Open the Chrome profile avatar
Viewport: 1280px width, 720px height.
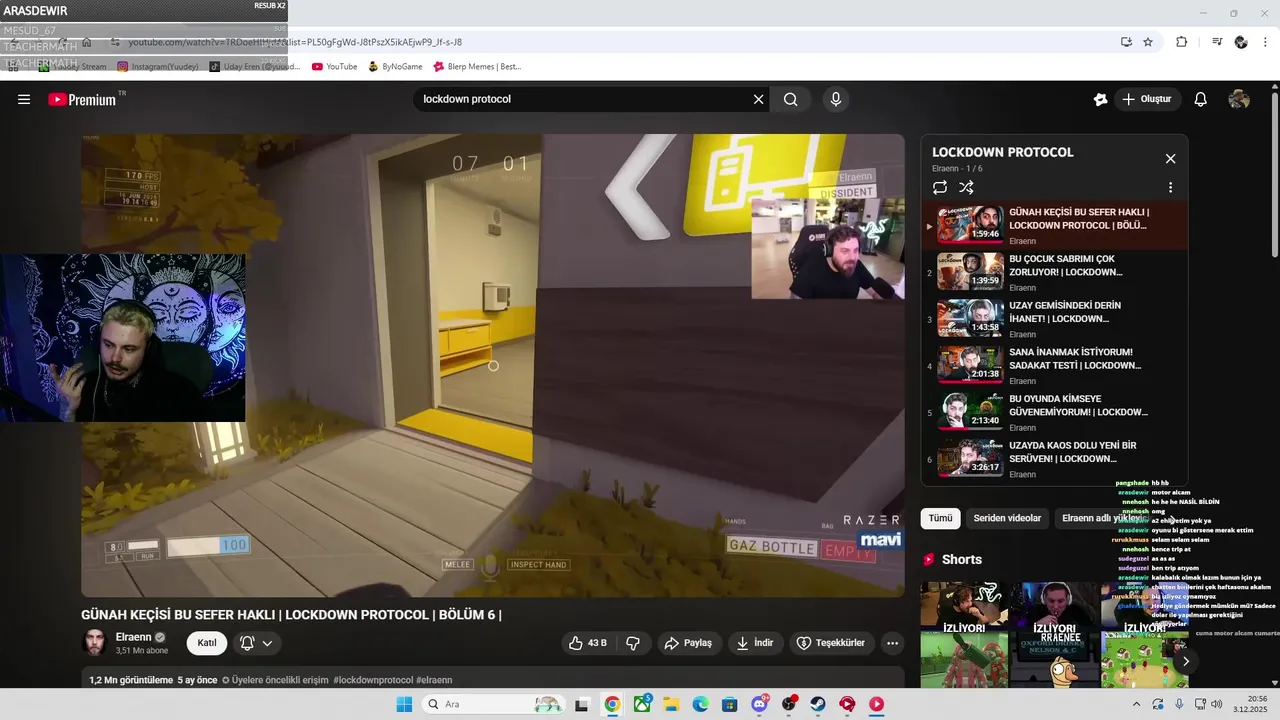click(x=1241, y=42)
